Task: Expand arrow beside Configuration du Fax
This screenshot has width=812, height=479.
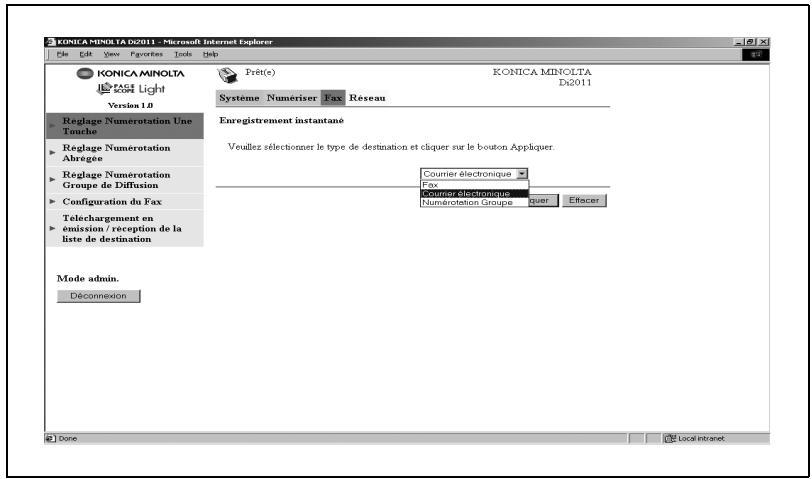Action: tap(52, 201)
